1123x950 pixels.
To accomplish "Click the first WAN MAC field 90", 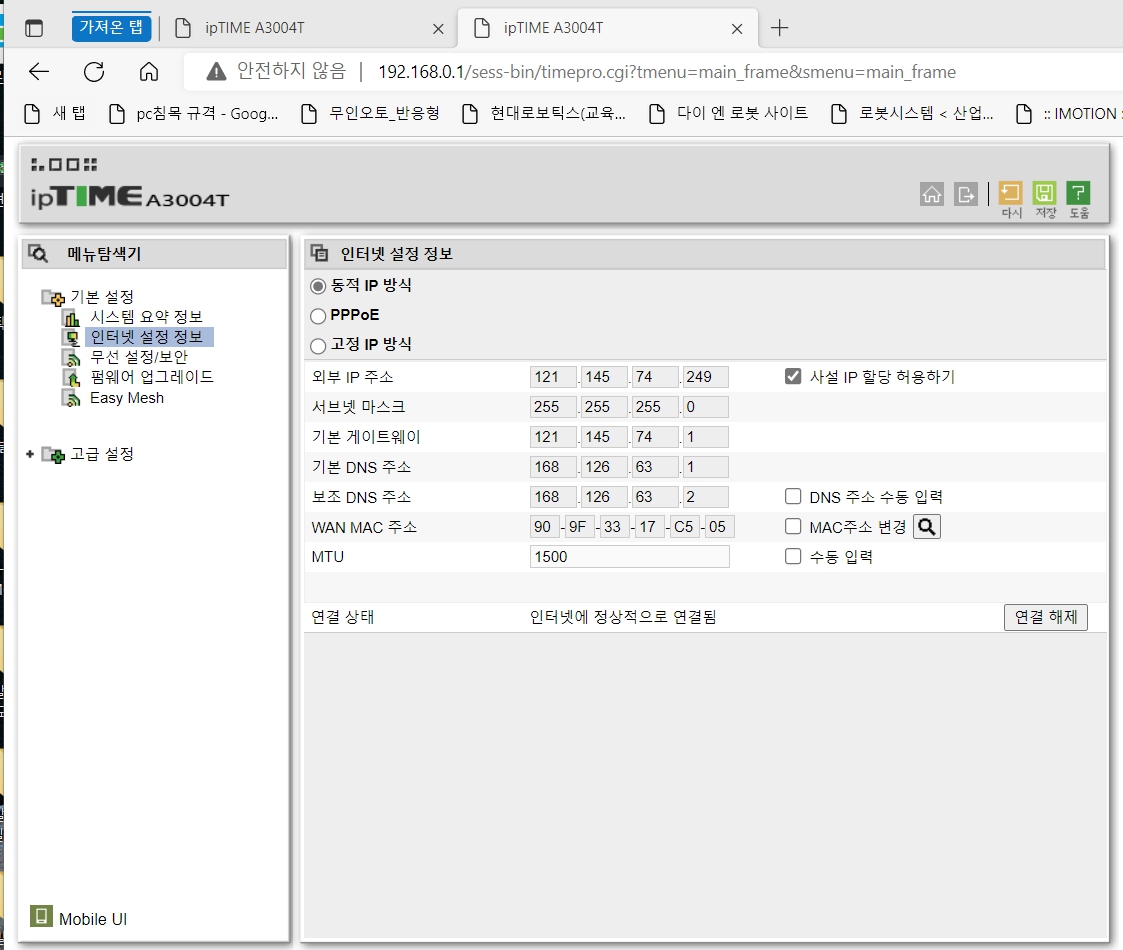I will (x=545, y=527).
